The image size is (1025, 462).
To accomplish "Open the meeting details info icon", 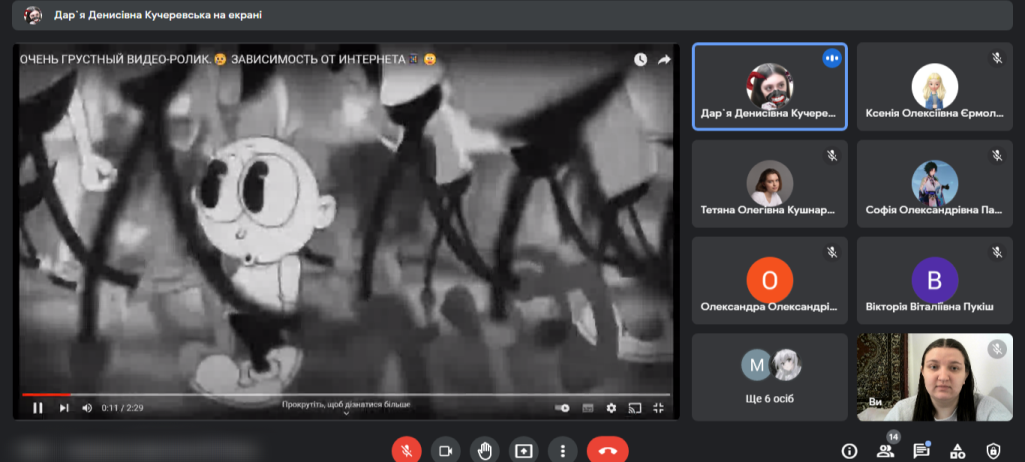I will pos(849,451).
